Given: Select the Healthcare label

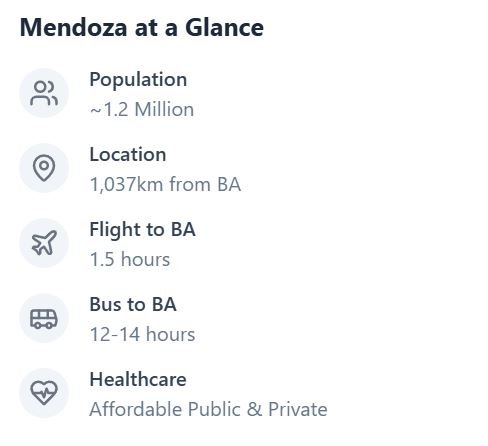Looking at the screenshot, I should 138,379.
